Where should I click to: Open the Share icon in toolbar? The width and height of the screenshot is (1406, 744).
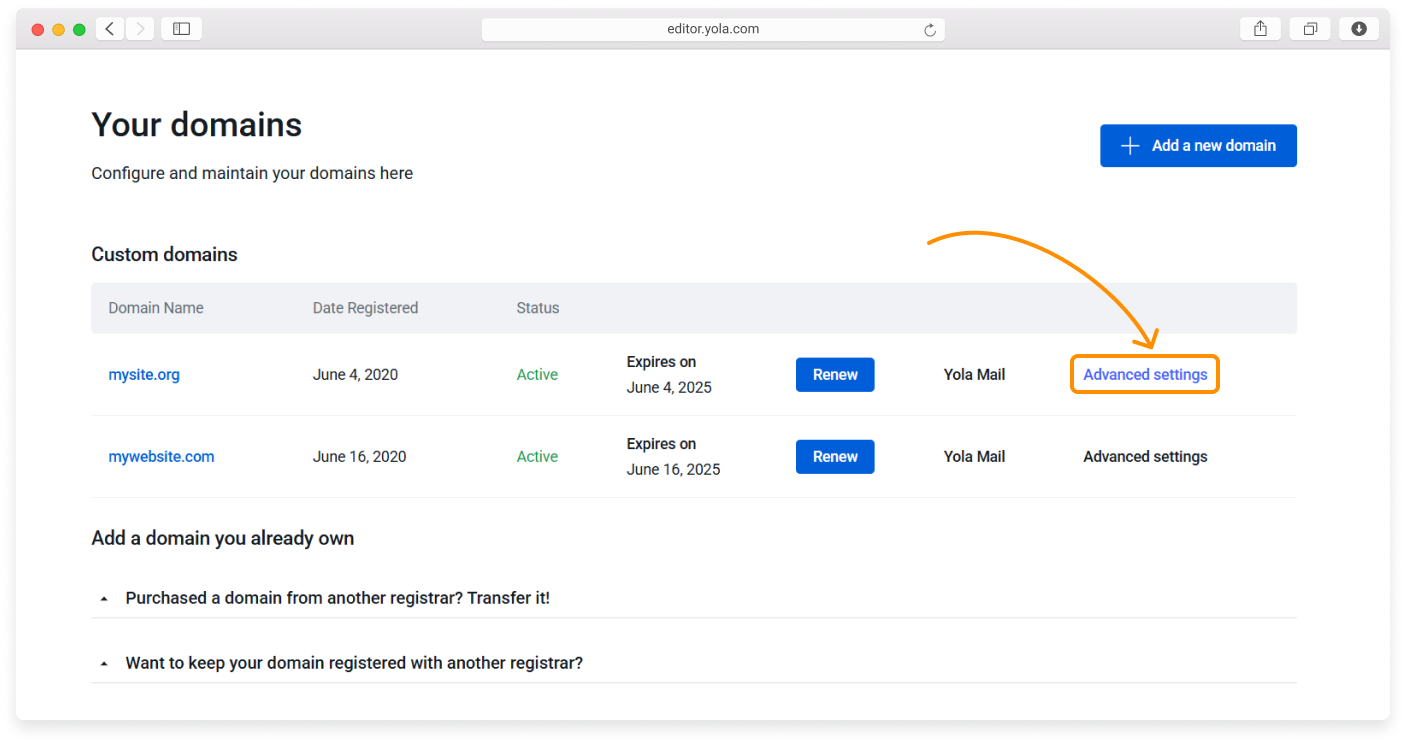coord(1260,29)
